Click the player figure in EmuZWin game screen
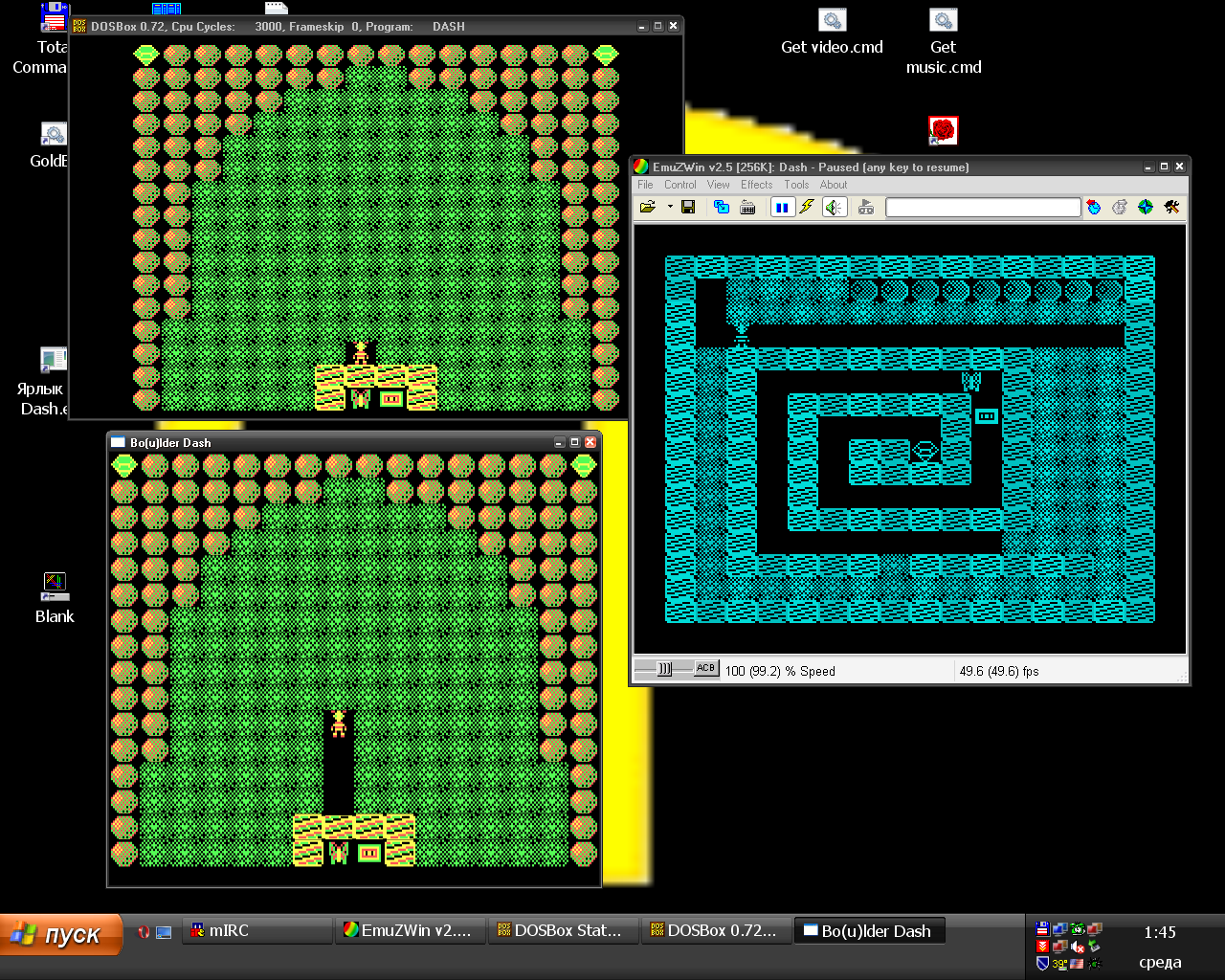Image resolution: width=1225 pixels, height=980 pixels. (742, 335)
